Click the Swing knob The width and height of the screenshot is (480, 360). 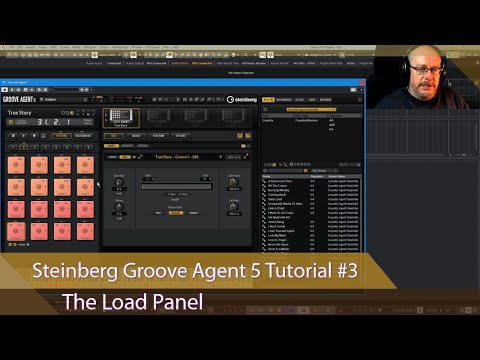[119, 207]
